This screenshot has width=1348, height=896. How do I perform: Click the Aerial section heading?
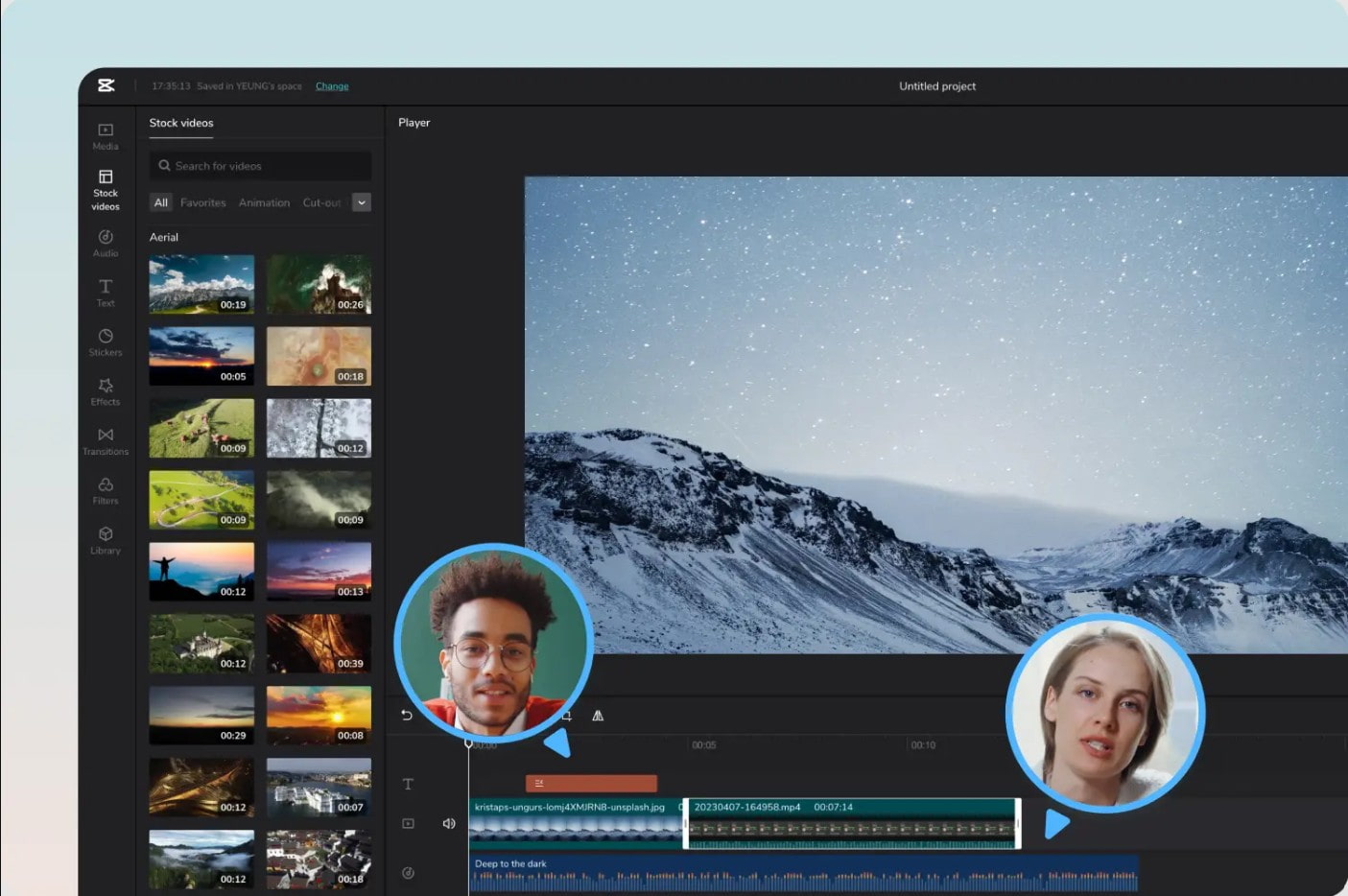pos(164,237)
